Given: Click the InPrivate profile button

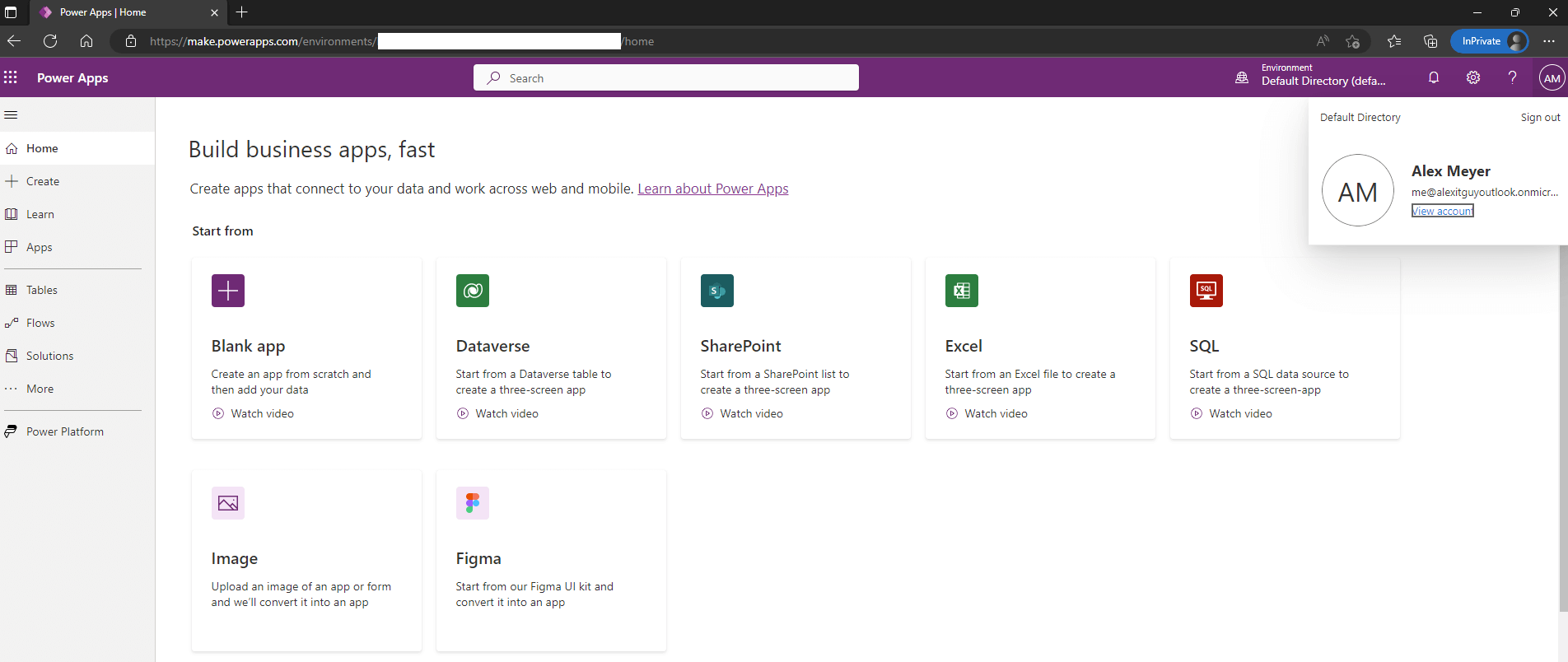Looking at the screenshot, I should [x=1489, y=41].
